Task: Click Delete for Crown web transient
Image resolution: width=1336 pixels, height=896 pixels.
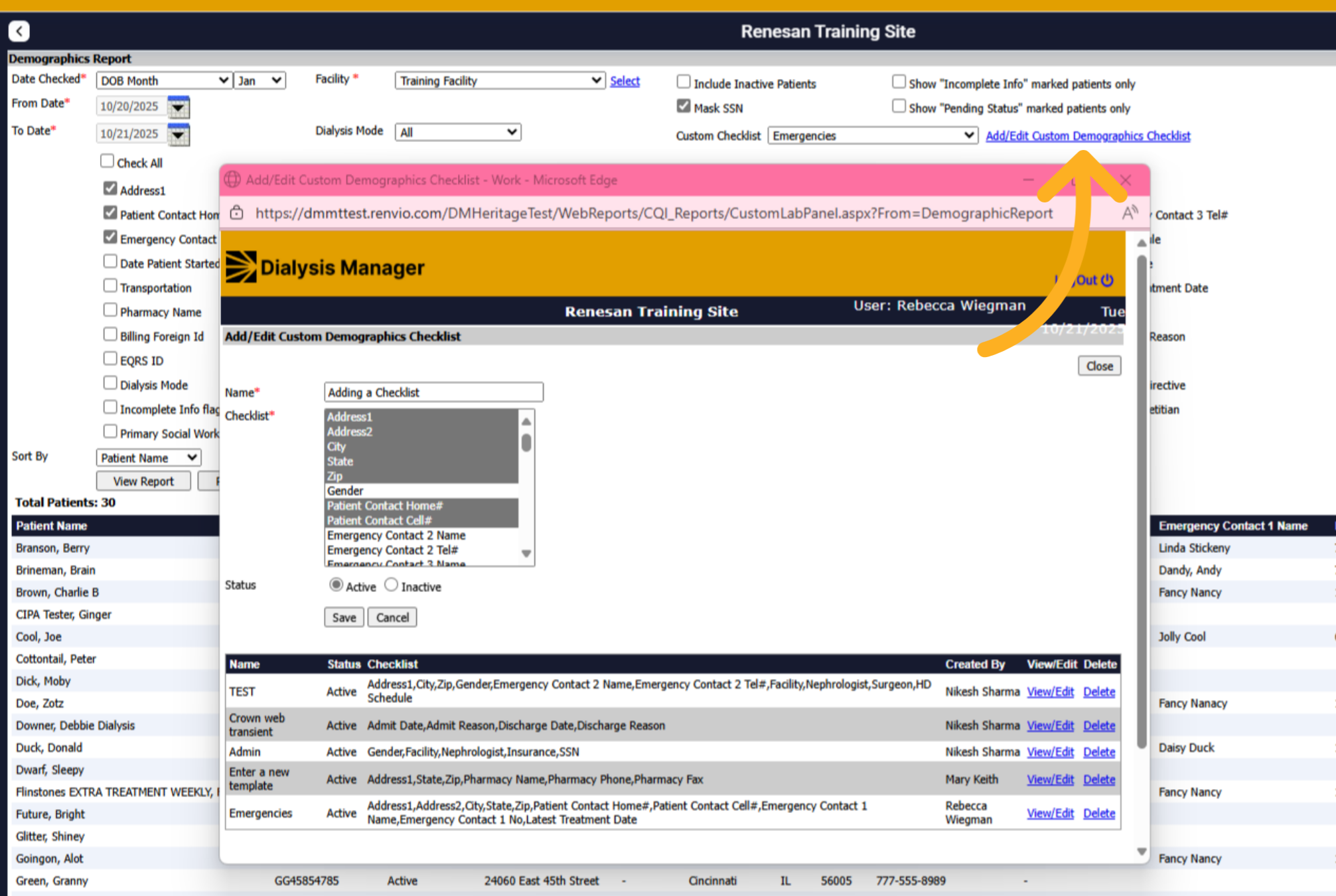Action: [1099, 725]
